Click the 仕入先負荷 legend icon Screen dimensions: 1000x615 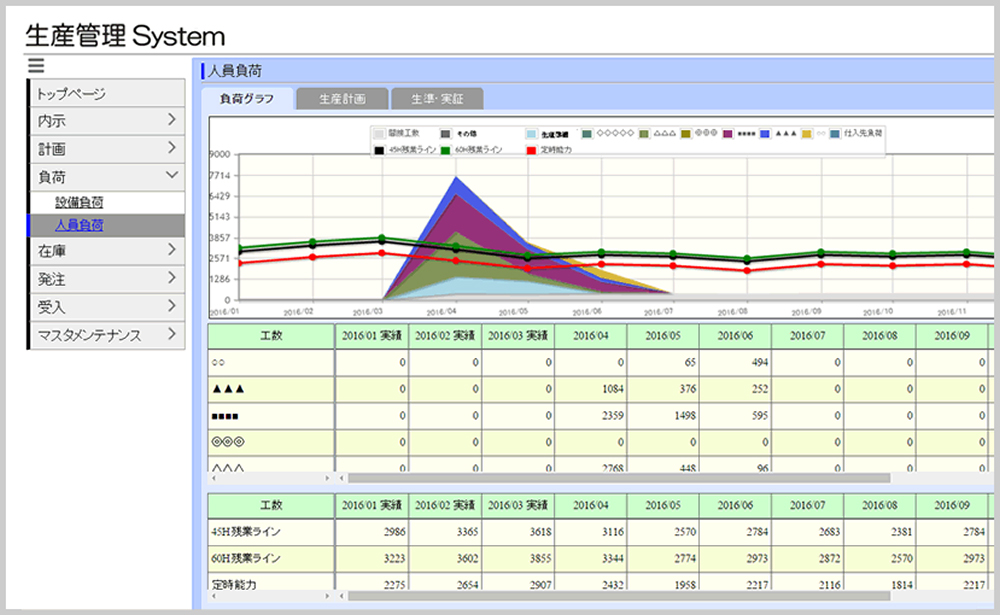pyautogui.click(x=835, y=133)
